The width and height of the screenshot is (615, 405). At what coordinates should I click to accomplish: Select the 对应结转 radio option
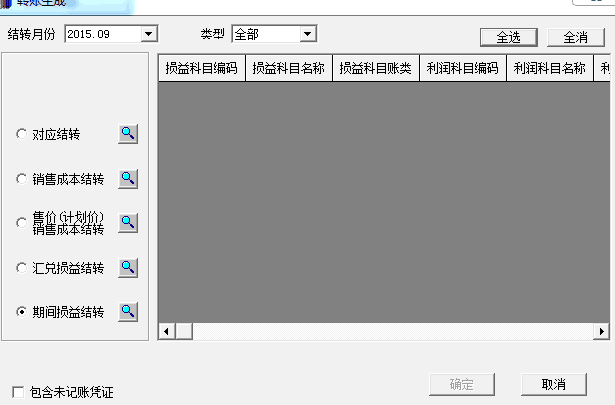click(x=21, y=134)
